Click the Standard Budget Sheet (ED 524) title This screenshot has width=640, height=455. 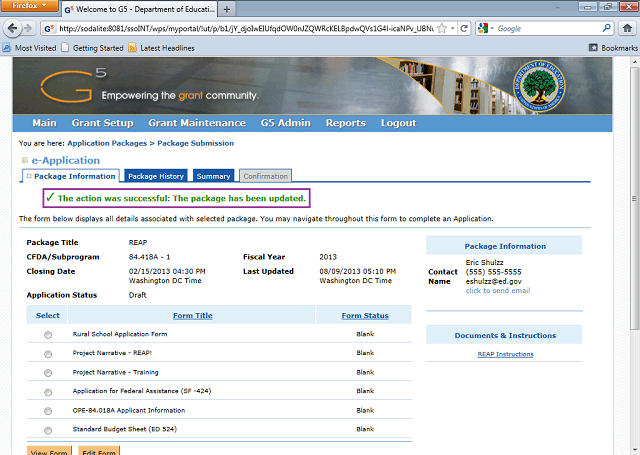(124, 429)
